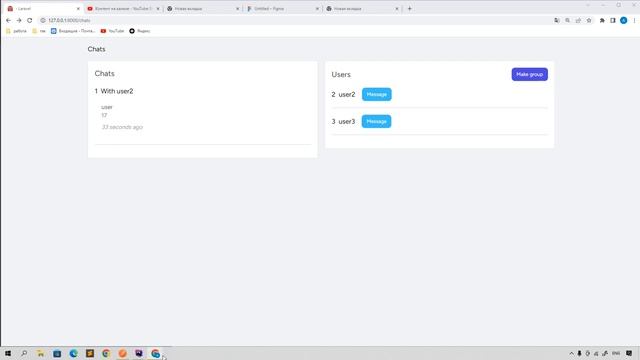Image resolution: width=640 pixels, height=360 pixels.
Task: Open the bookmark with the black circle icon
Action: click(x=140, y=31)
